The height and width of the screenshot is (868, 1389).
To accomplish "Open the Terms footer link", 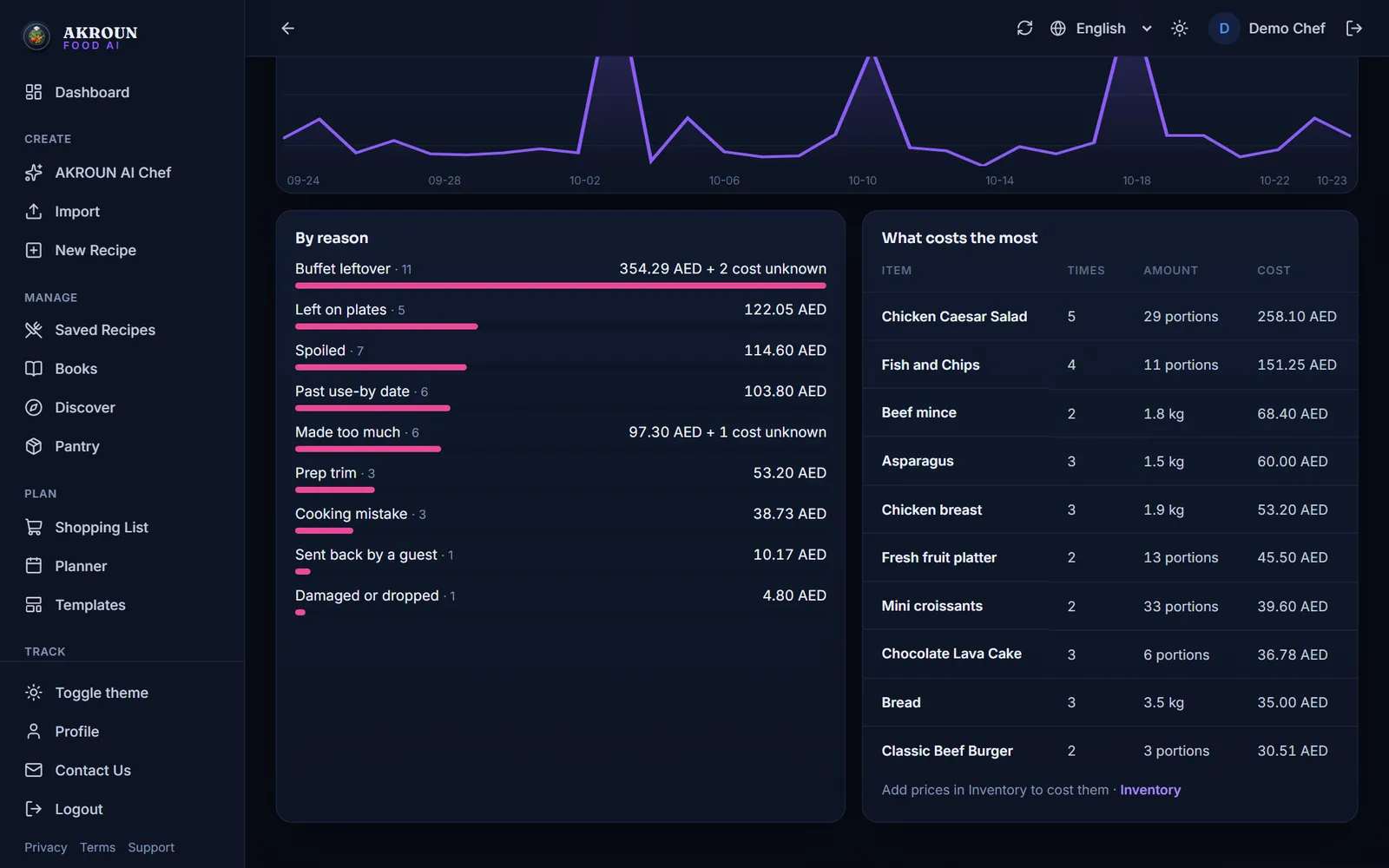I will (97, 847).
